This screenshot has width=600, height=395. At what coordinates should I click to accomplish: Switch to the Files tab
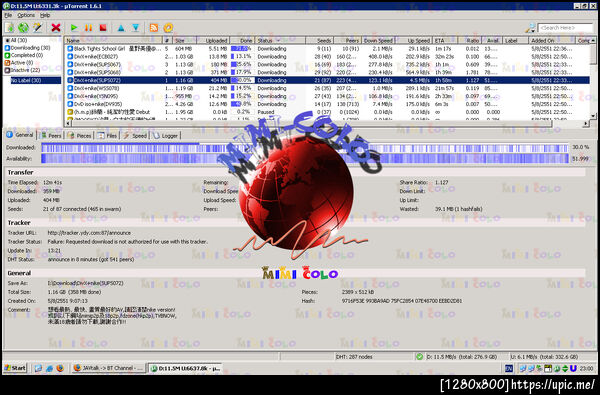tap(108, 135)
